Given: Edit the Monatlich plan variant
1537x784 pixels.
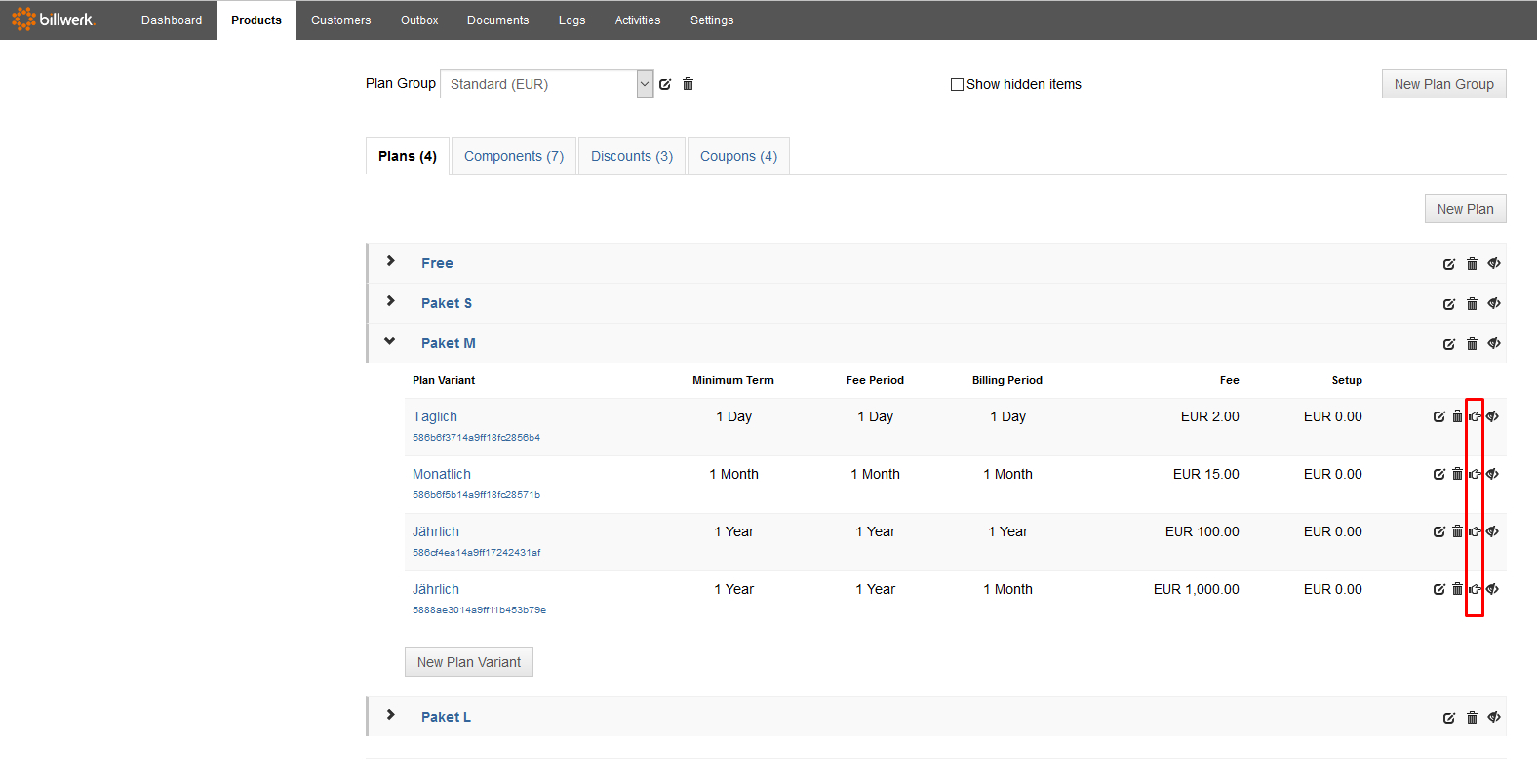Looking at the screenshot, I should click(1438, 474).
